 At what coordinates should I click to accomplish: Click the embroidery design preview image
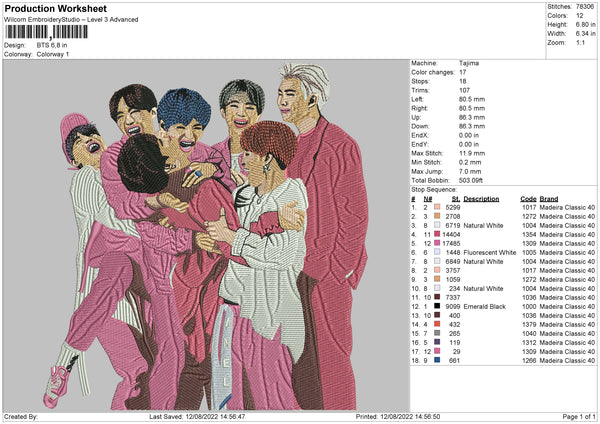pyautogui.click(x=206, y=236)
